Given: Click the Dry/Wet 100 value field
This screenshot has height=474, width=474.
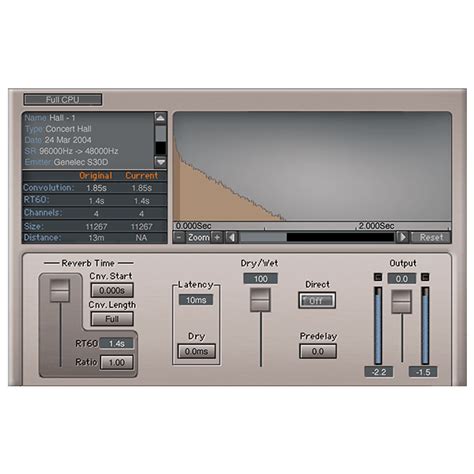Looking at the screenshot, I should click(x=261, y=279).
